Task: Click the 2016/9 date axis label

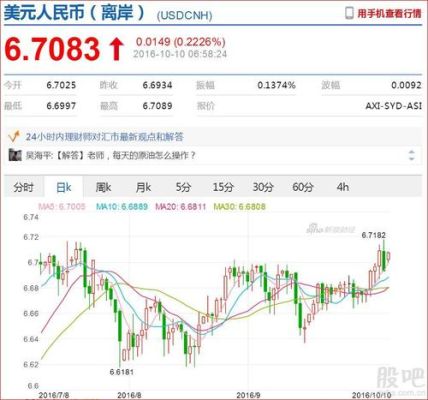Action: 248,395
